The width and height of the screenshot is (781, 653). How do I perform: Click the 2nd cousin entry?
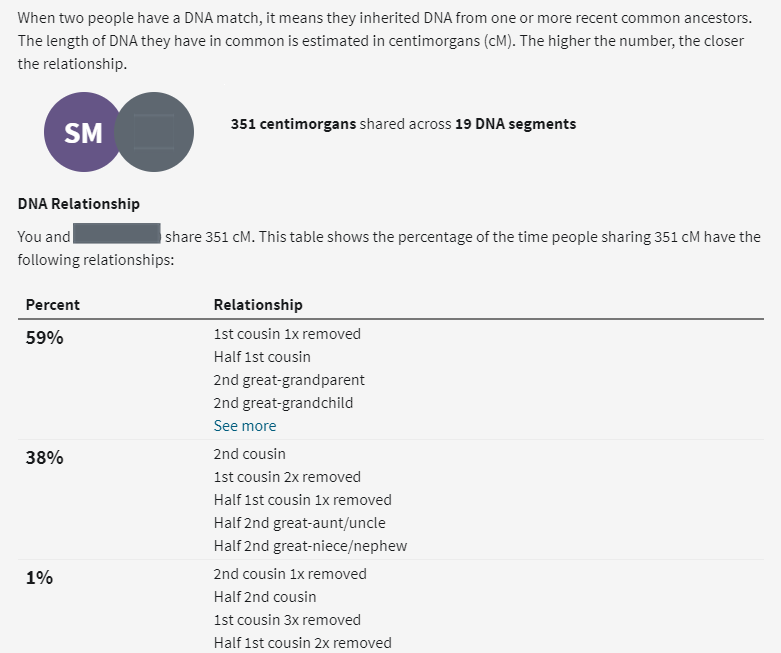[x=250, y=454]
